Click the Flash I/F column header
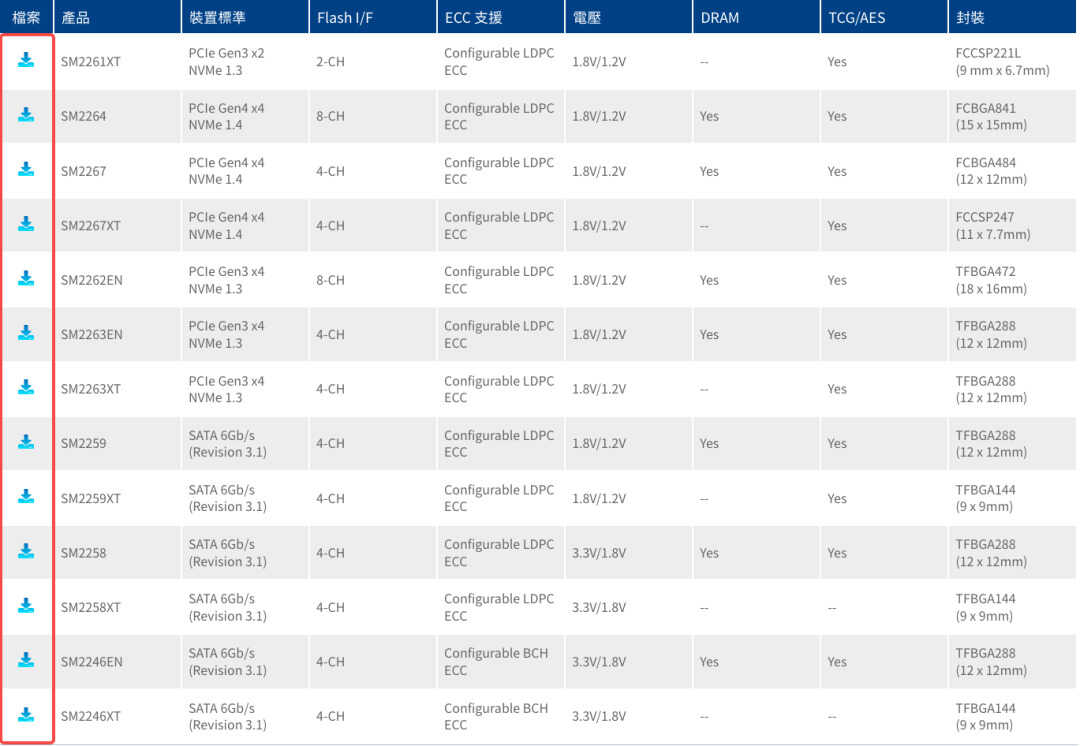This screenshot has height=746, width=1080. click(x=344, y=18)
